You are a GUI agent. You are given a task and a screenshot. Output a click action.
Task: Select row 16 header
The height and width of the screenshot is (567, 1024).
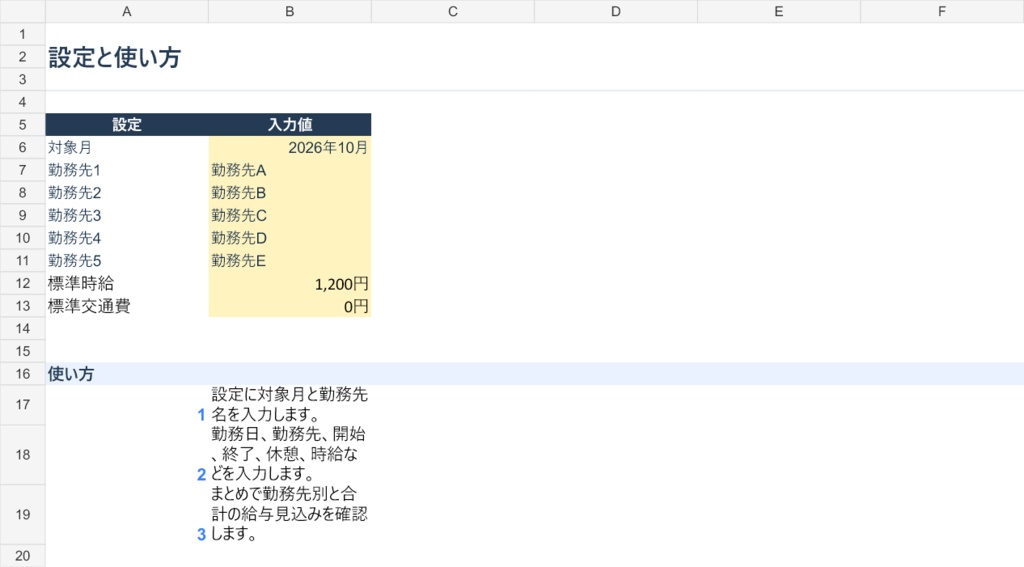click(22, 374)
